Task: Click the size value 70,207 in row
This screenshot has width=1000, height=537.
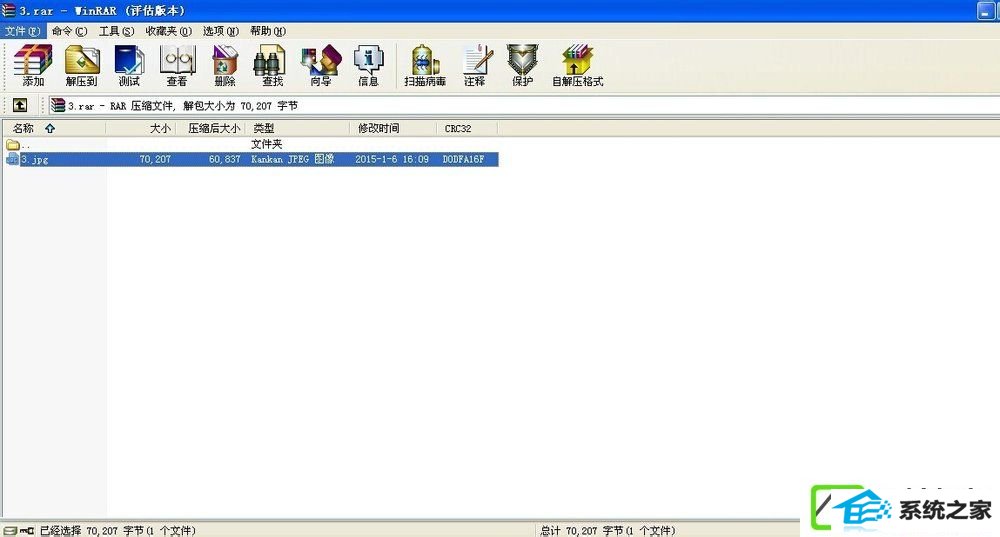Action: tap(155, 159)
